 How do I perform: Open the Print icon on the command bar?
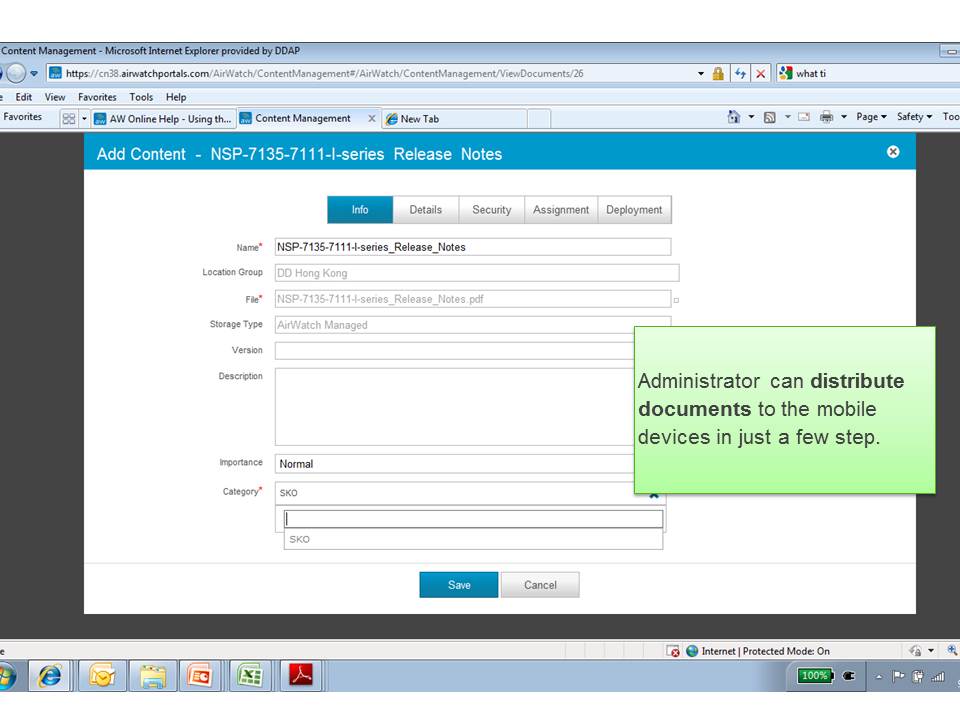827,117
